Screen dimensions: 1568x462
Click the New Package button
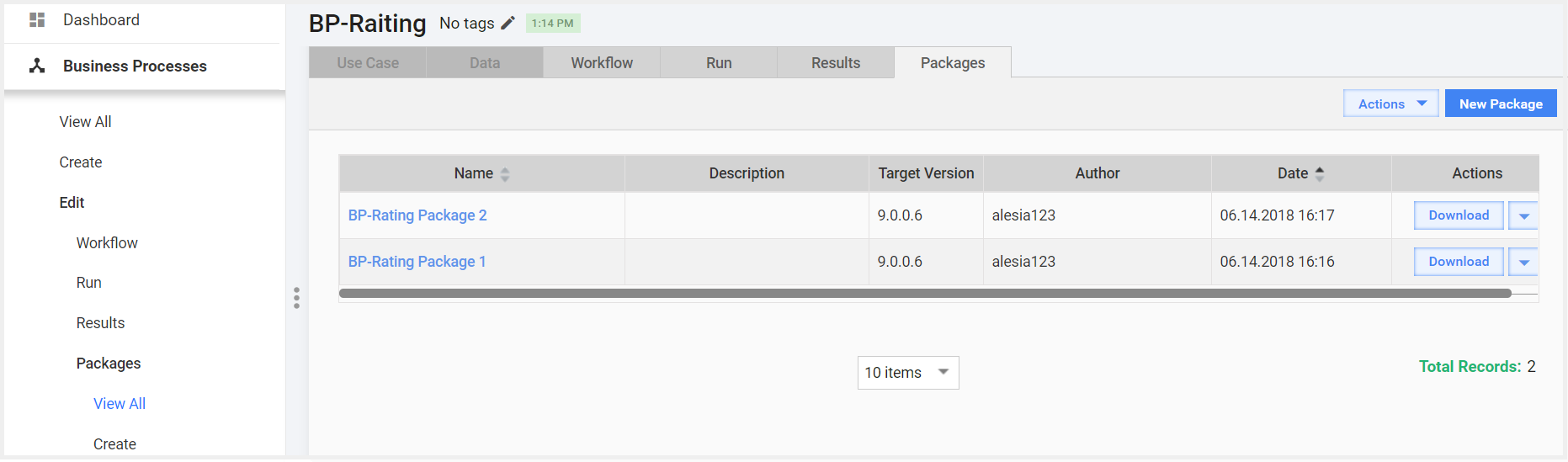click(x=1501, y=104)
